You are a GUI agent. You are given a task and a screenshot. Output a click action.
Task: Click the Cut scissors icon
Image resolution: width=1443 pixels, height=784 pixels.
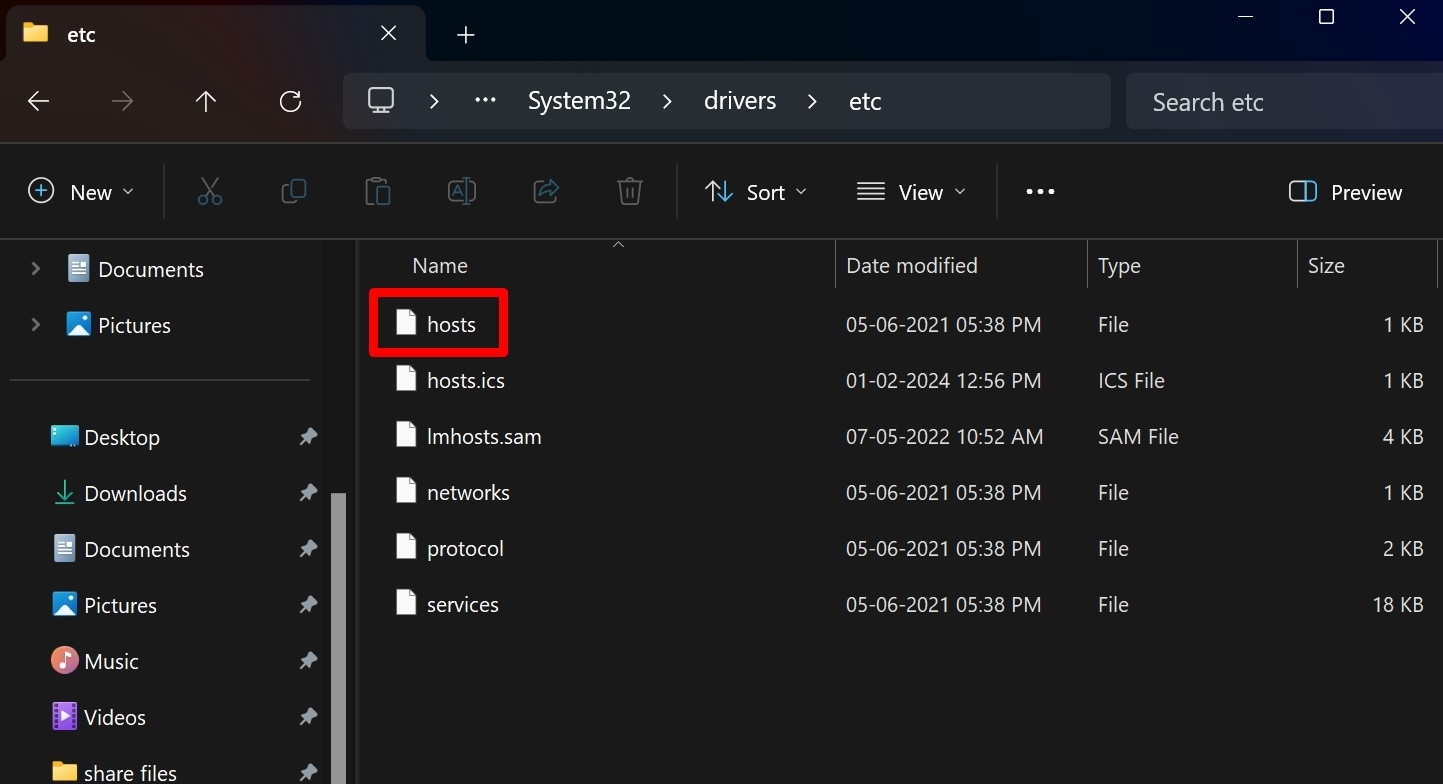[209, 191]
